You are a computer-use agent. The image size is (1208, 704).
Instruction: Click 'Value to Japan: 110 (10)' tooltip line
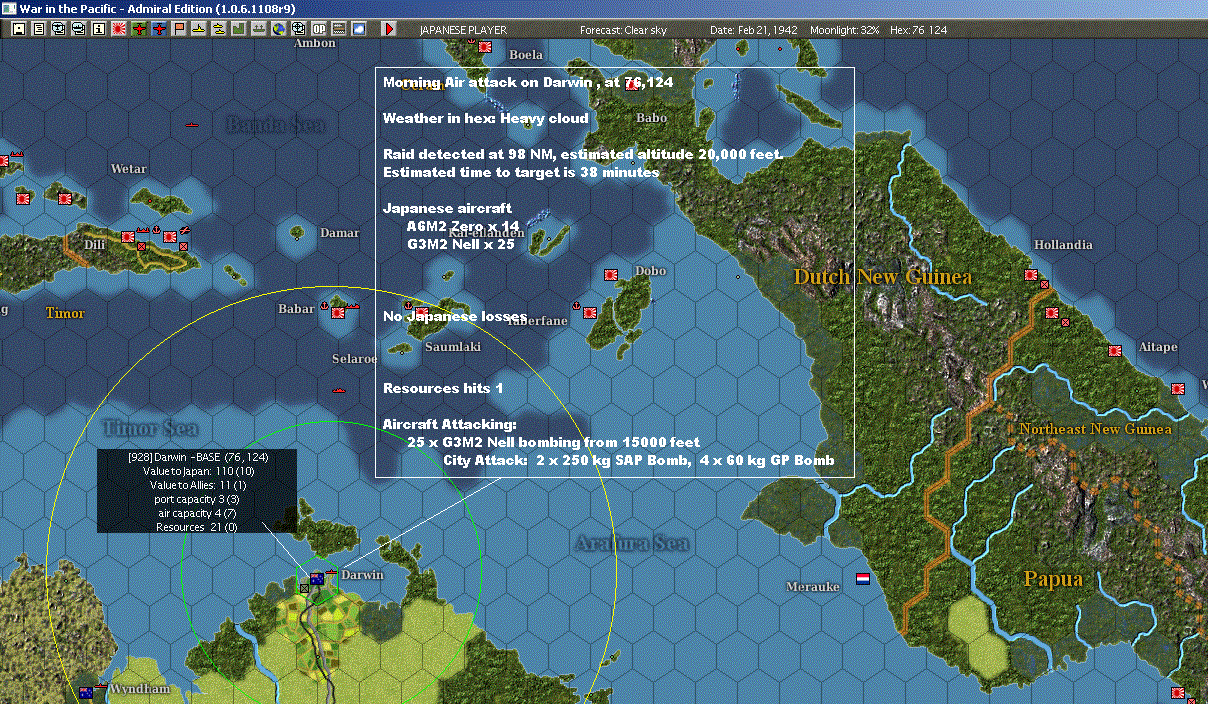(x=197, y=471)
